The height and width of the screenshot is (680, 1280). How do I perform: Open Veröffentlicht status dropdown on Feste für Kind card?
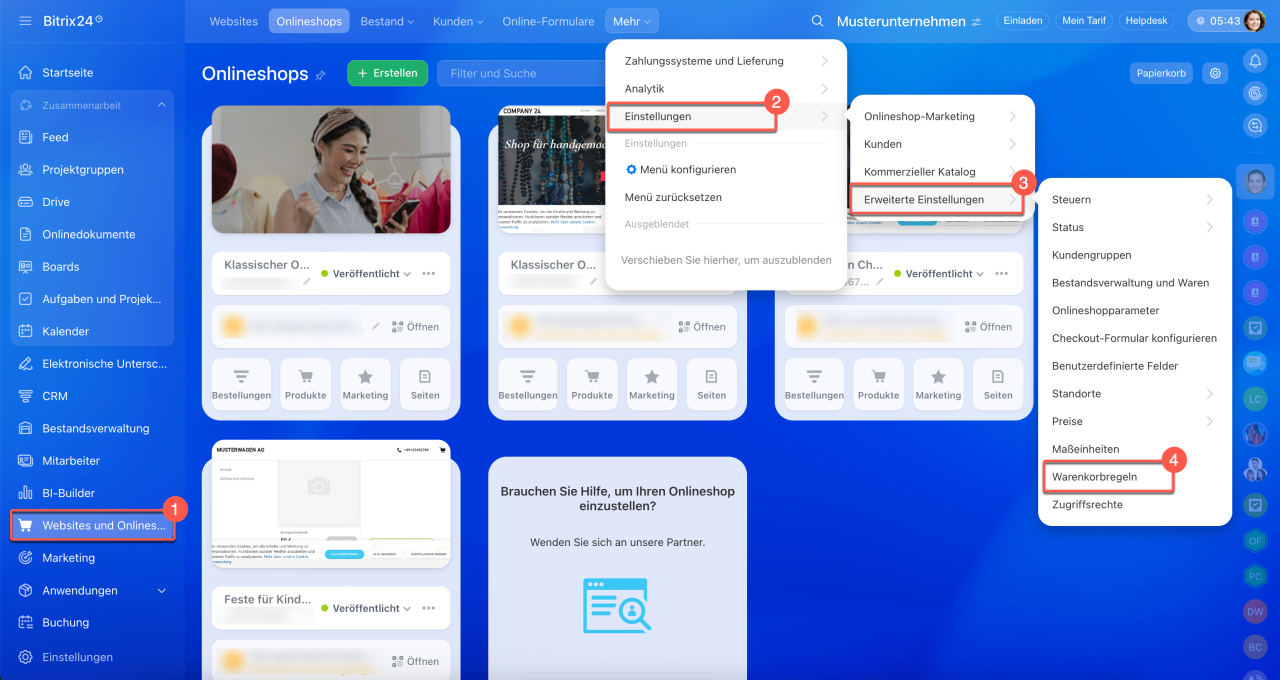pyautogui.click(x=366, y=608)
